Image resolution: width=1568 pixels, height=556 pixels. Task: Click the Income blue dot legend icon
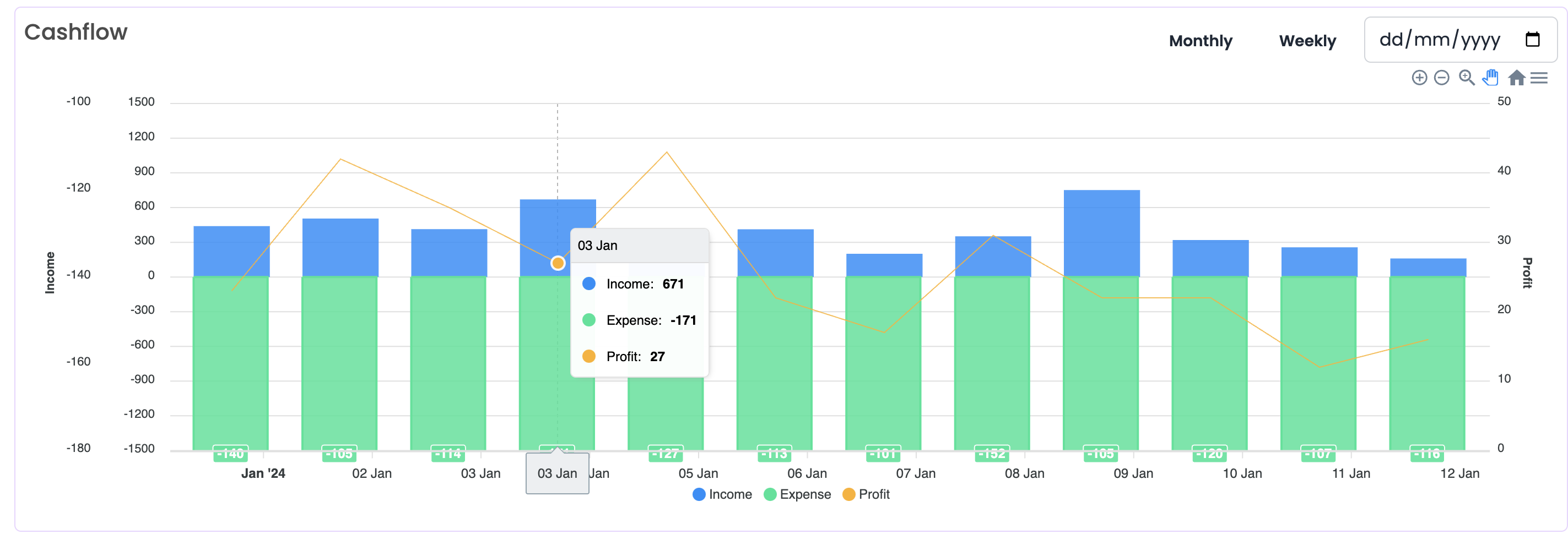click(x=698, y=494)
